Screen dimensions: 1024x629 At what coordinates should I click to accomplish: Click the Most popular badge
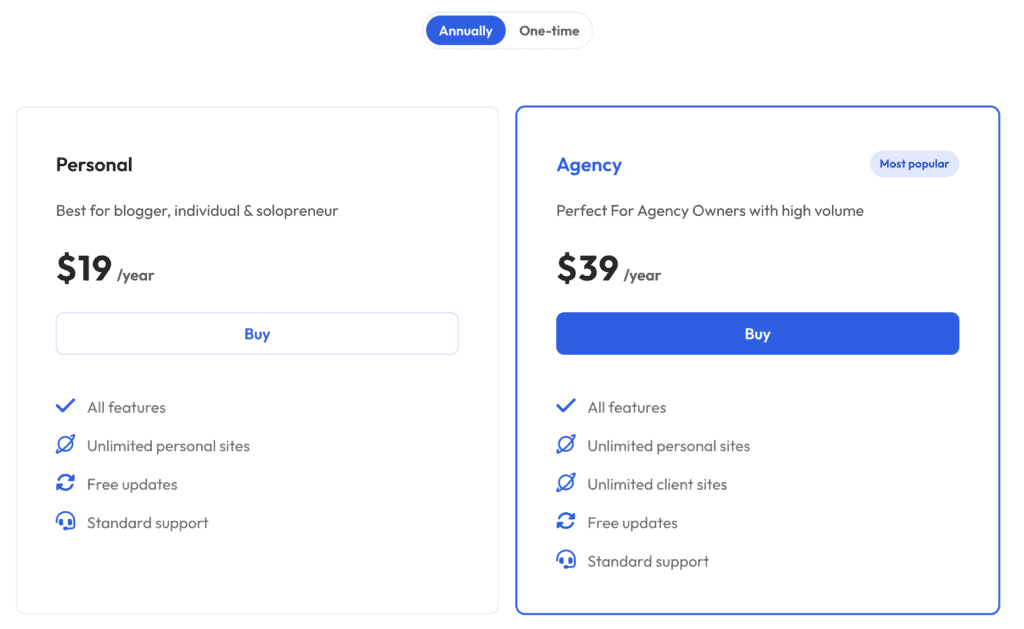point(914,163)
